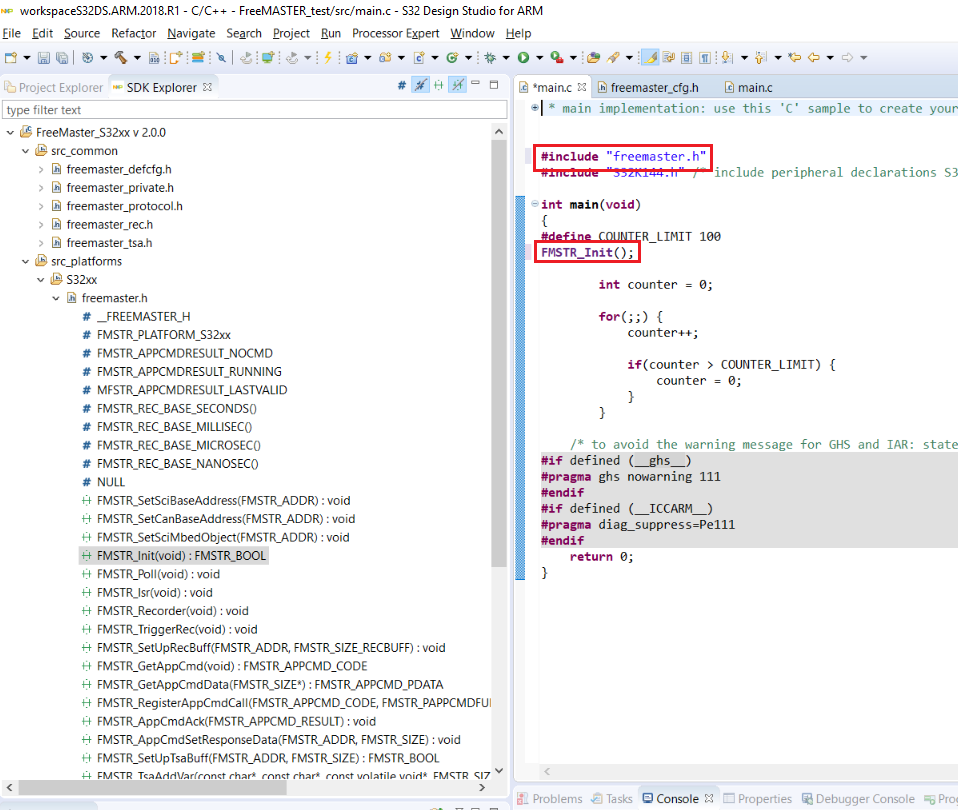
Task: Click the New C source file icon
Action: (x=419, y=57)
